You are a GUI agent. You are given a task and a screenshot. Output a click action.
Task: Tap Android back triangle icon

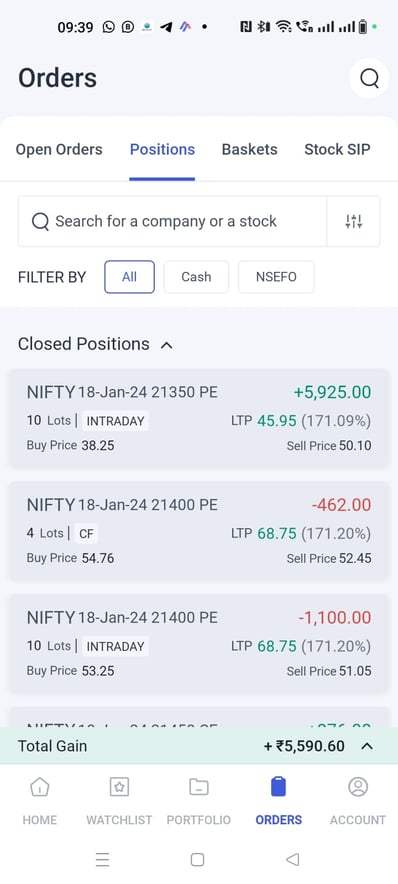pyautogui.click(x=292, y=859)
